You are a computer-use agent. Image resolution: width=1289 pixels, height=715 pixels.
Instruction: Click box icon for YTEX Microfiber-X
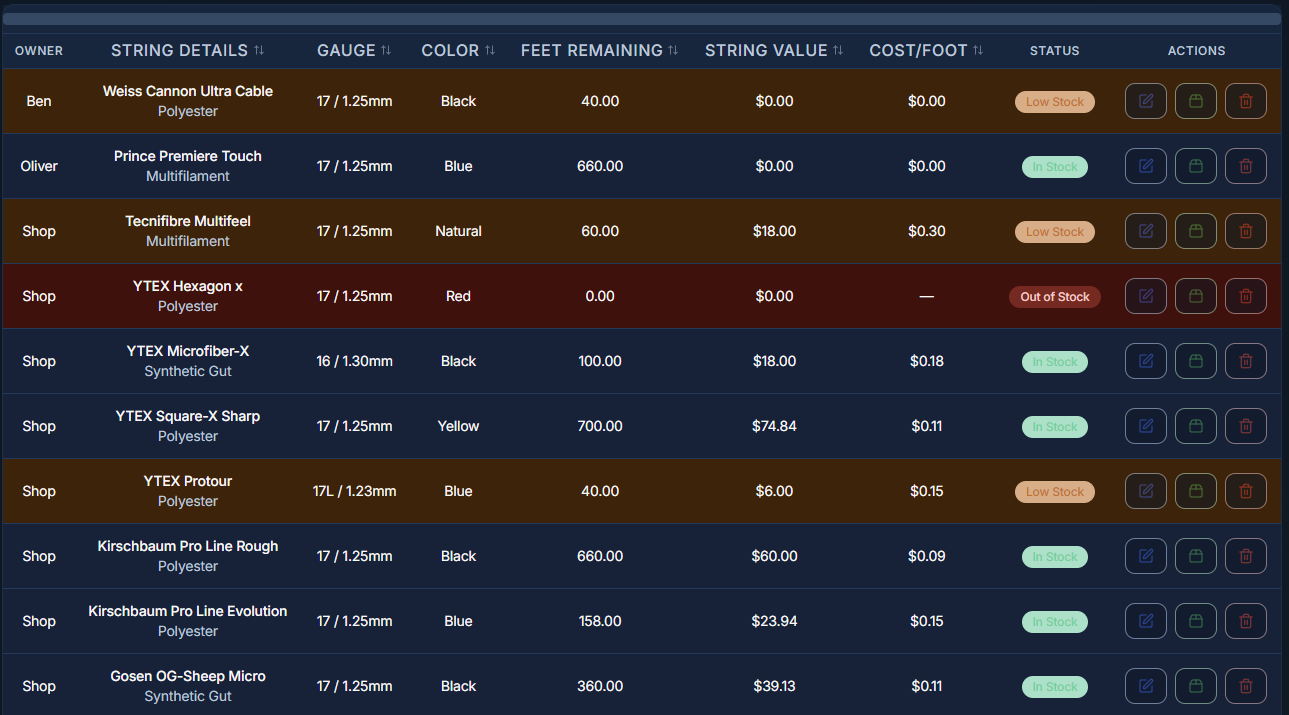click(x=1196, y=361)
